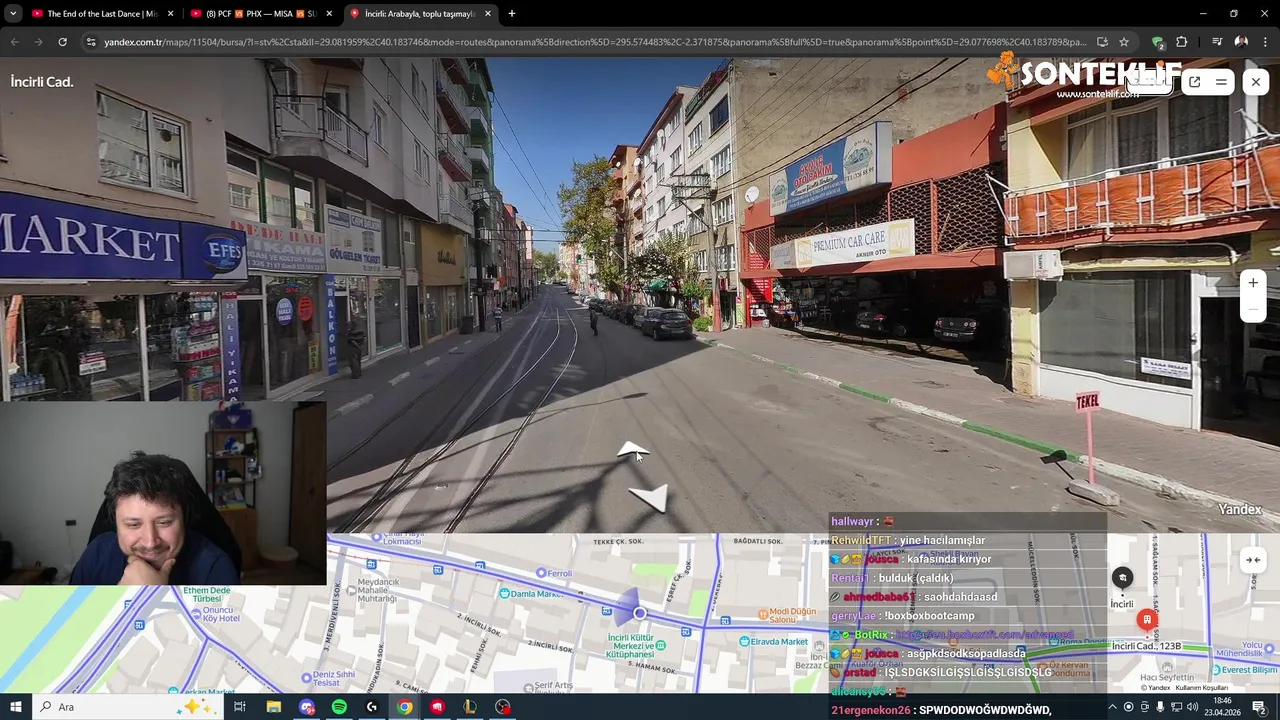Click the Eiravda Market map label
Screen dimensions: 1280x720
pyautogui.click(x=773, y=641)
